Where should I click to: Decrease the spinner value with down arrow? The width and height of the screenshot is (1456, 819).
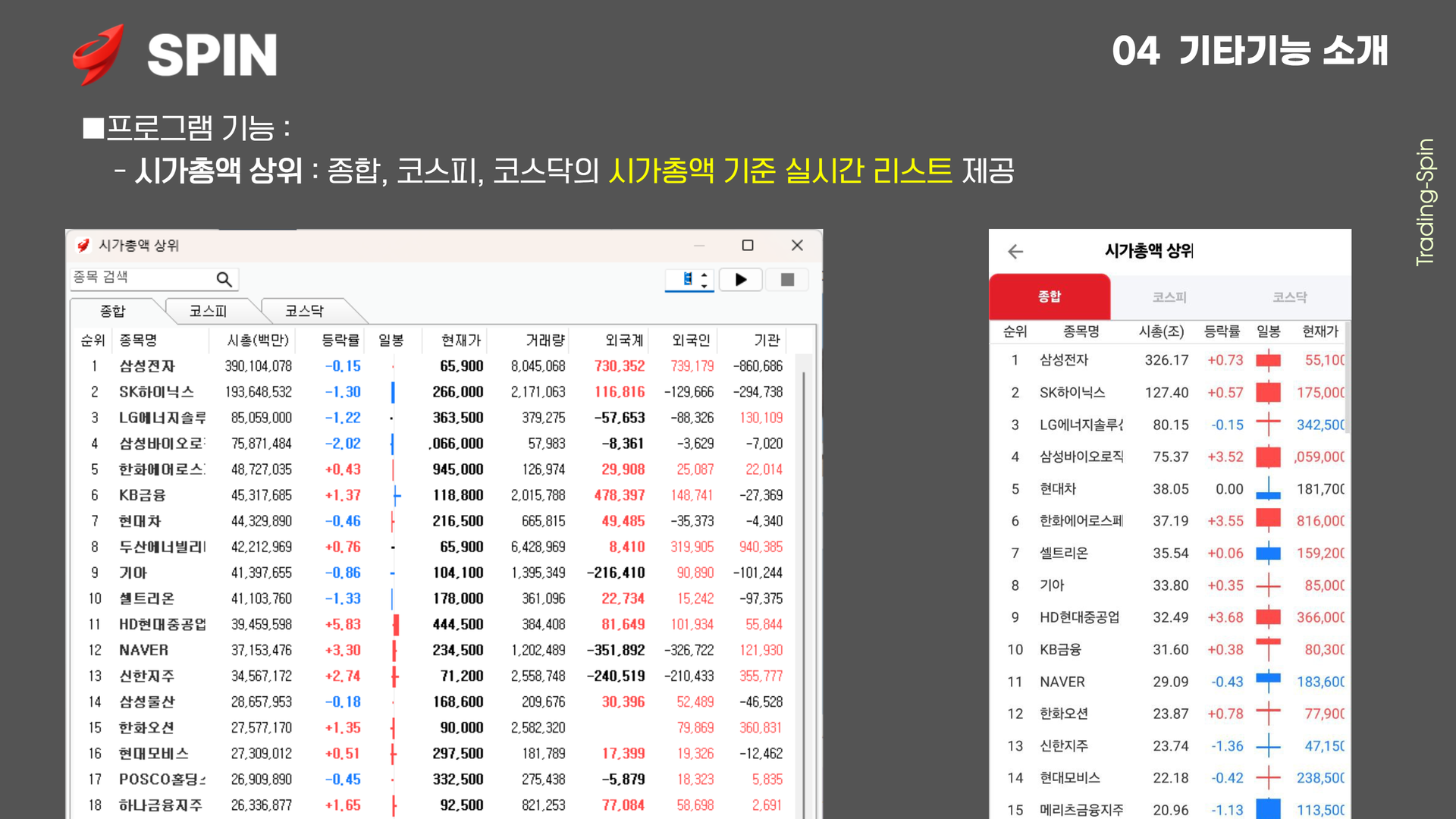pyautogui.click(x=704, y=286)
